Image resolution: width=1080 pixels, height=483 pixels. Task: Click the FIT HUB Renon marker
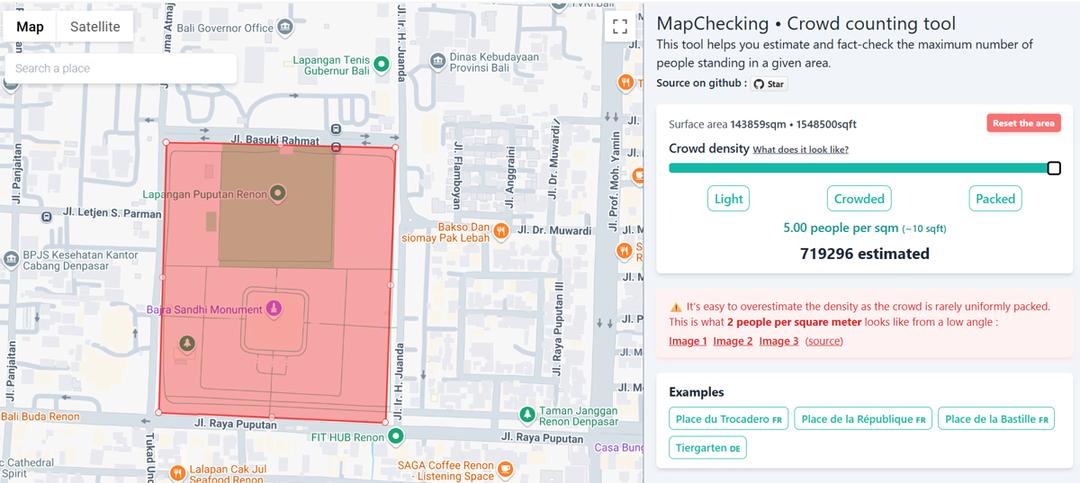click(395, 436)
